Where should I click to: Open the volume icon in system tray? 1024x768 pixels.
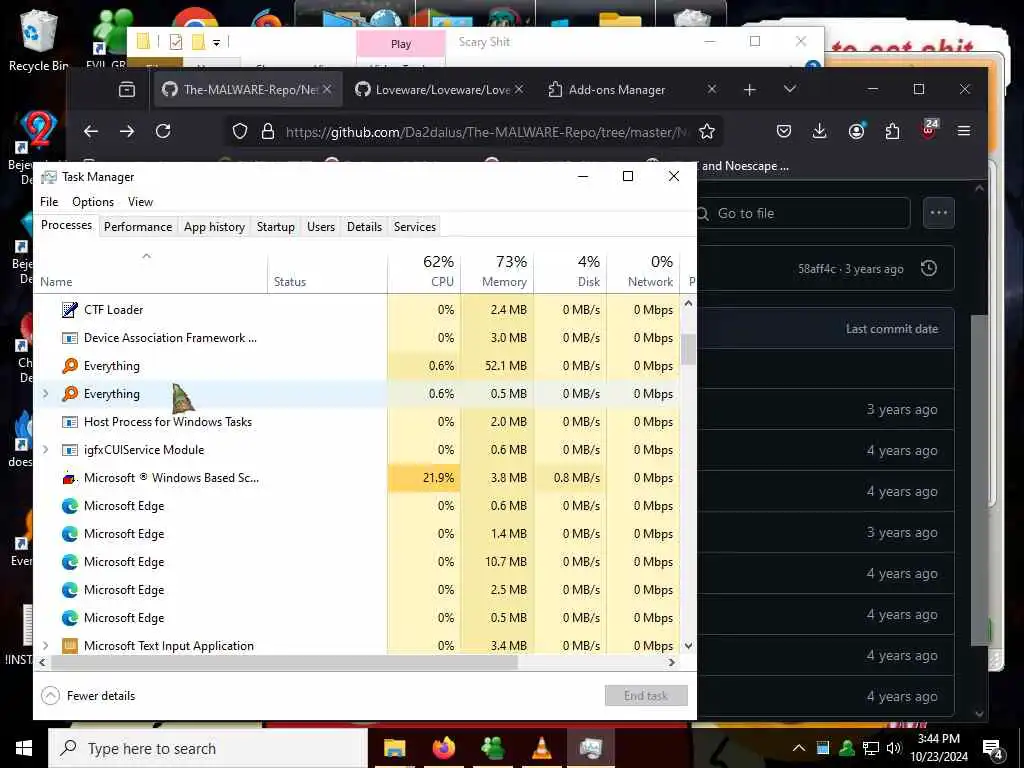[x=894, y=748]
